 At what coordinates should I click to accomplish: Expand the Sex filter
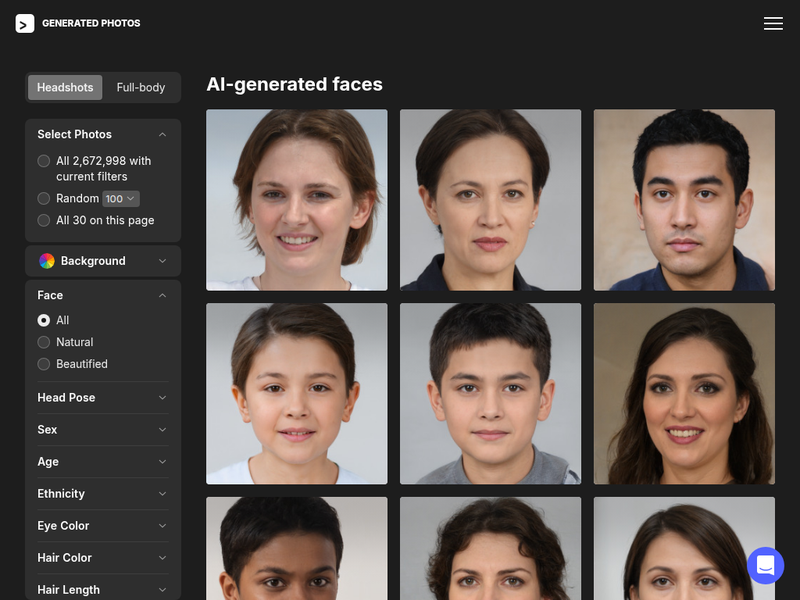103,430
